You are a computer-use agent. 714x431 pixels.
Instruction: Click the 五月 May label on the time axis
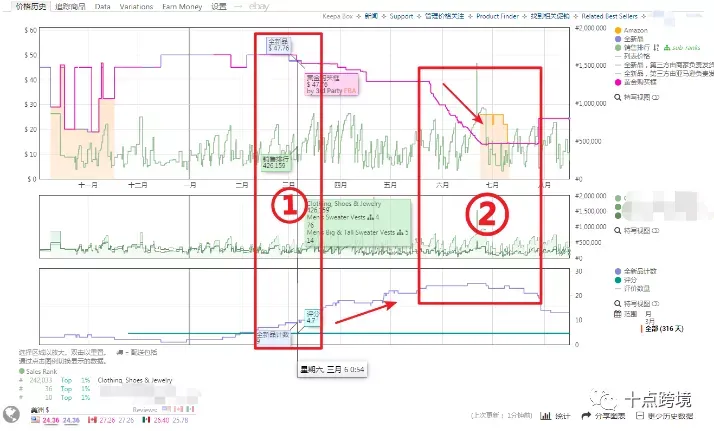390,185
